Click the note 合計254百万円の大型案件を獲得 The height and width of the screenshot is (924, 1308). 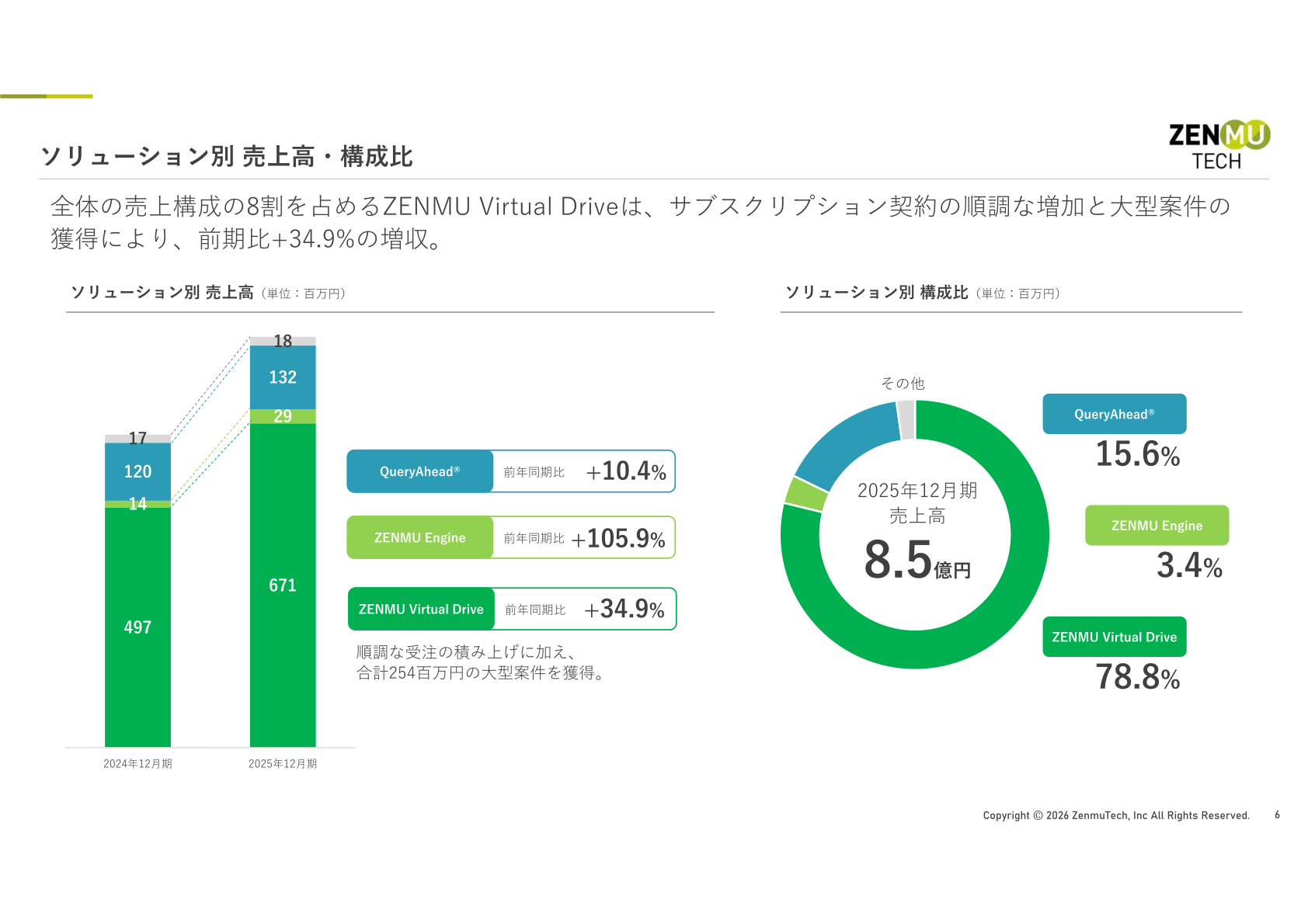click(480, 673)
